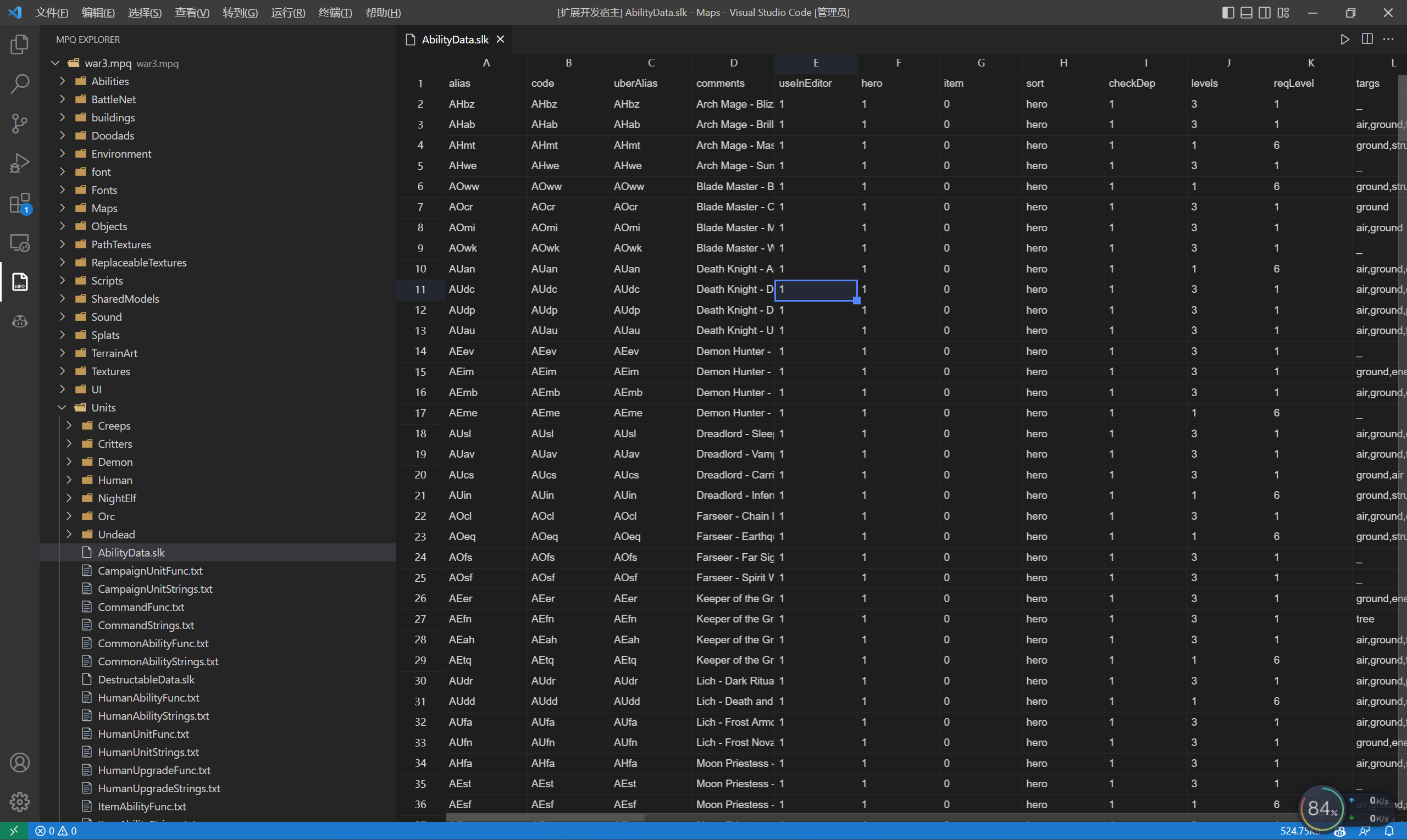
Task: Toggle the bottom panel layout button
Action: pos(1246,13)
